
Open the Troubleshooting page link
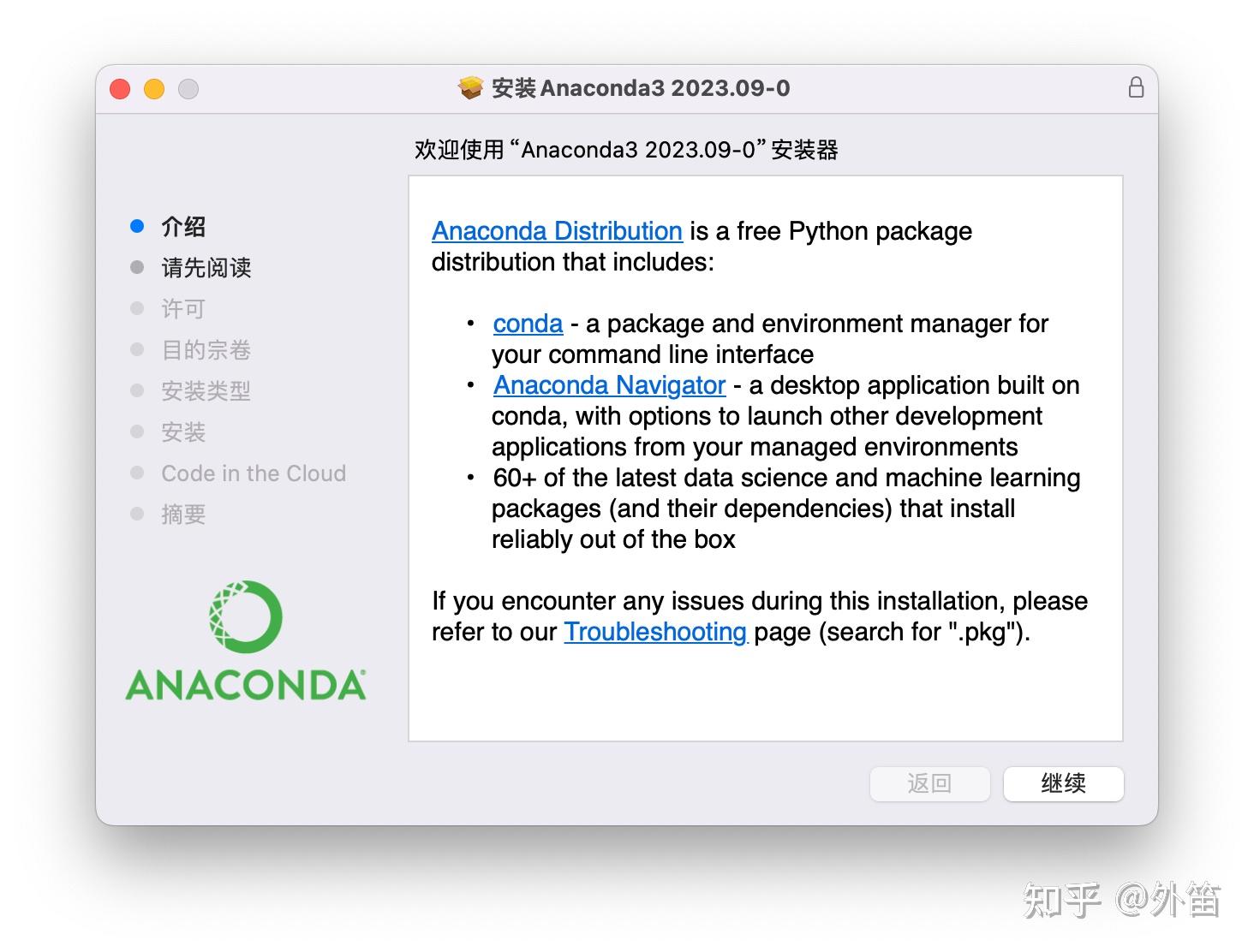655,632
